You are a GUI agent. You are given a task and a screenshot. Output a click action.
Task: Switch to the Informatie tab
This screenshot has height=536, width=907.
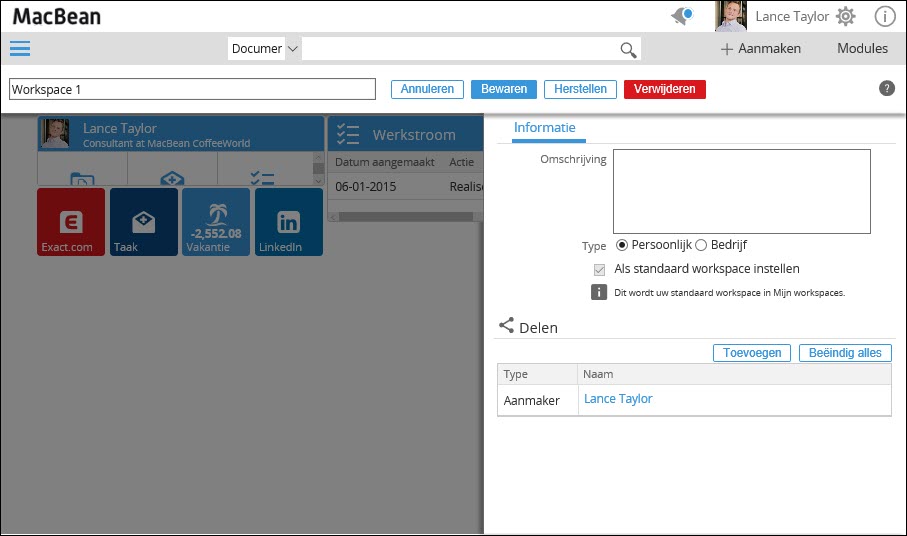544,128
